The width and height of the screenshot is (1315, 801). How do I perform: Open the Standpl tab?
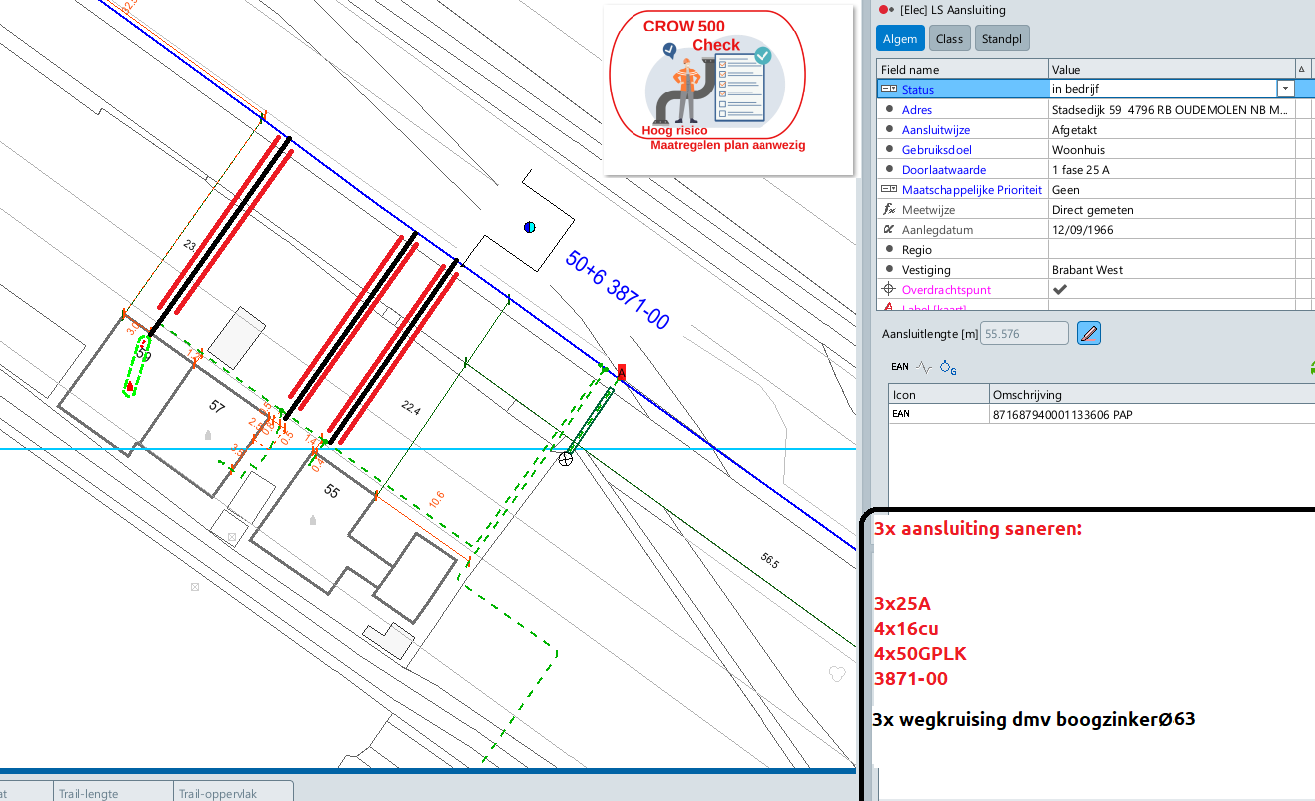1002,39
